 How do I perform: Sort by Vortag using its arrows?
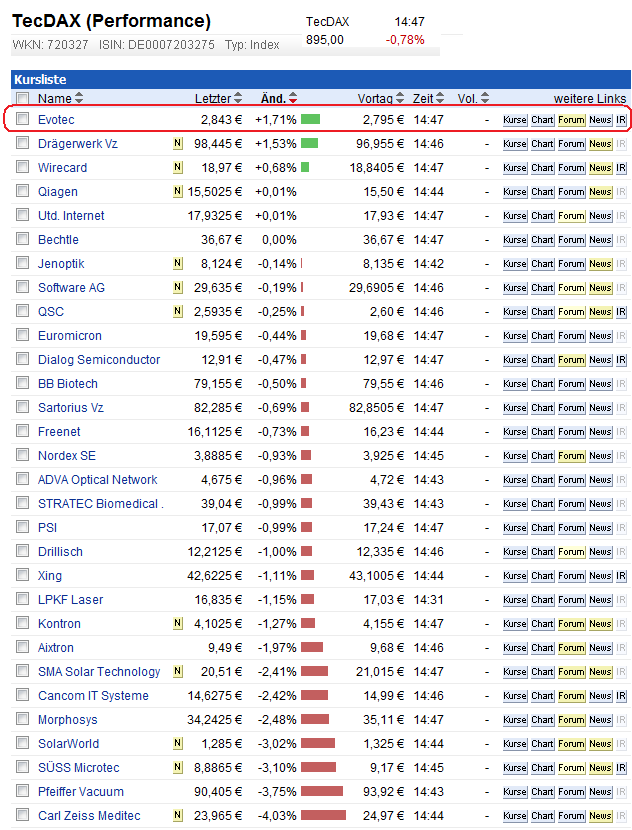point(400,98)
